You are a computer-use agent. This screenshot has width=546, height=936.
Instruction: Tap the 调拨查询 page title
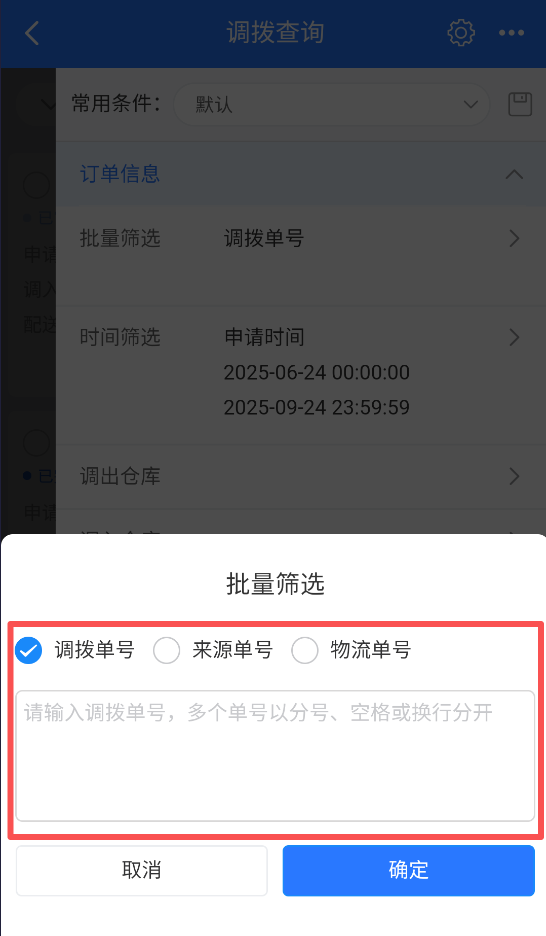click(x=275, y=32)
